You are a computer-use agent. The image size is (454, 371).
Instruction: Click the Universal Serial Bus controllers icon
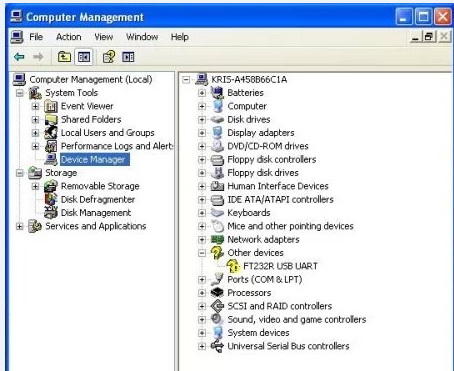point(217,346)
